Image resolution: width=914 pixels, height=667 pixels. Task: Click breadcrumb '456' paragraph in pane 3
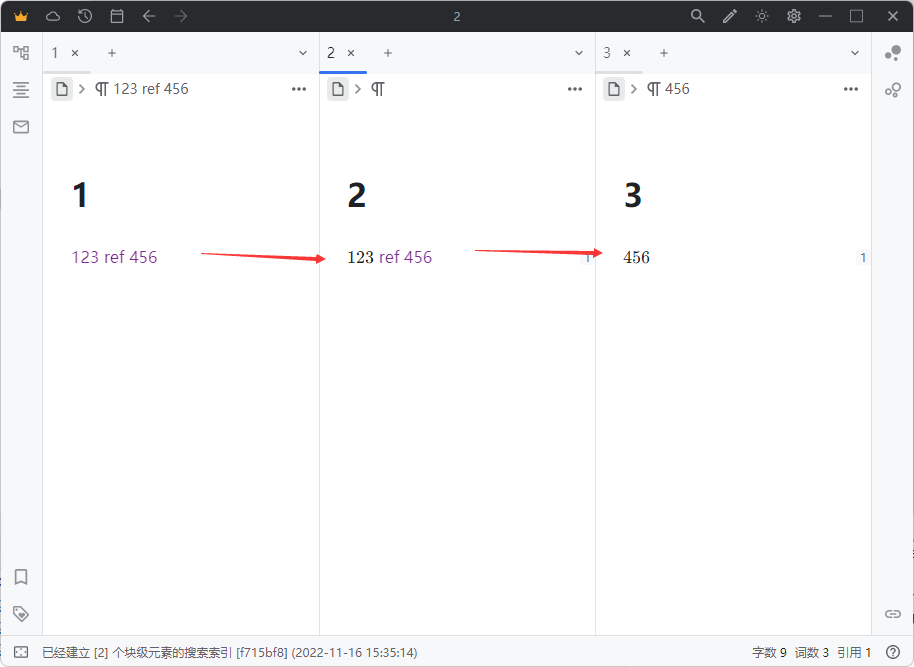pyautogui.click(x=668, y=89)
